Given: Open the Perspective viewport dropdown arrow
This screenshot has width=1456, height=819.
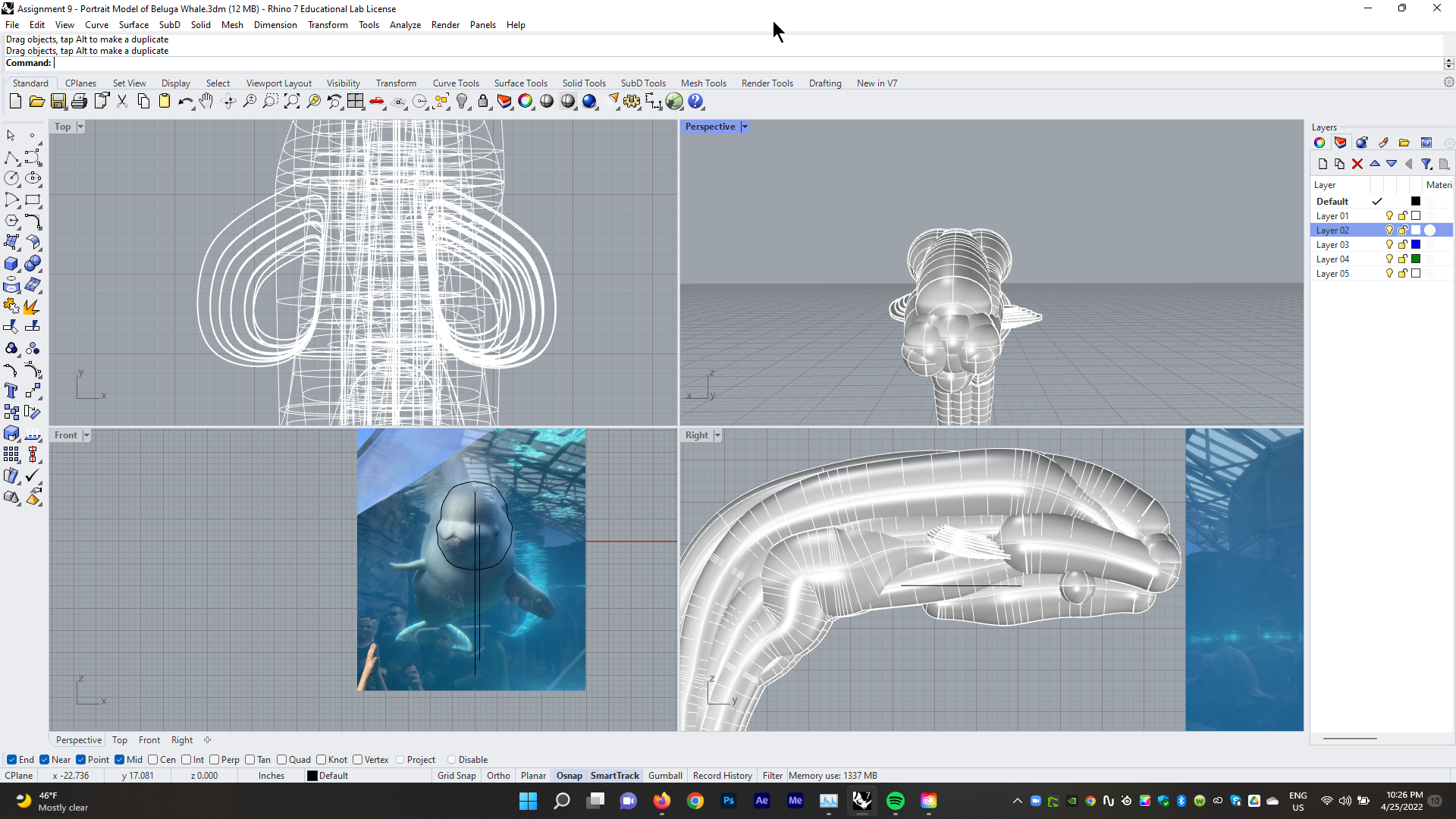Looking at the screenshot, I should point(745,127).
